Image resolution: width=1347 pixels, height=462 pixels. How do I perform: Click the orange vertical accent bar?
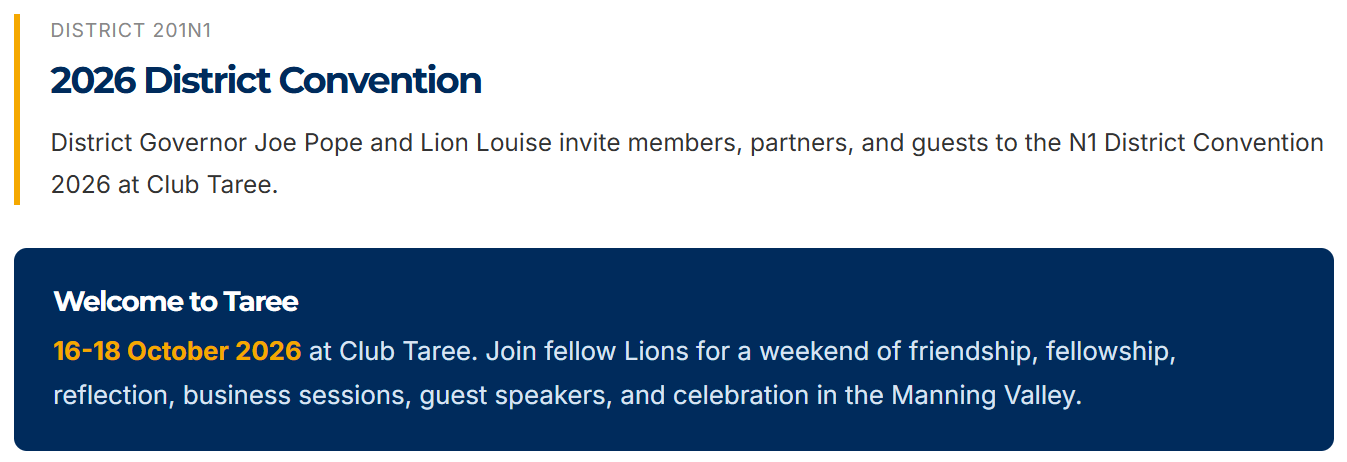(17, 110)
